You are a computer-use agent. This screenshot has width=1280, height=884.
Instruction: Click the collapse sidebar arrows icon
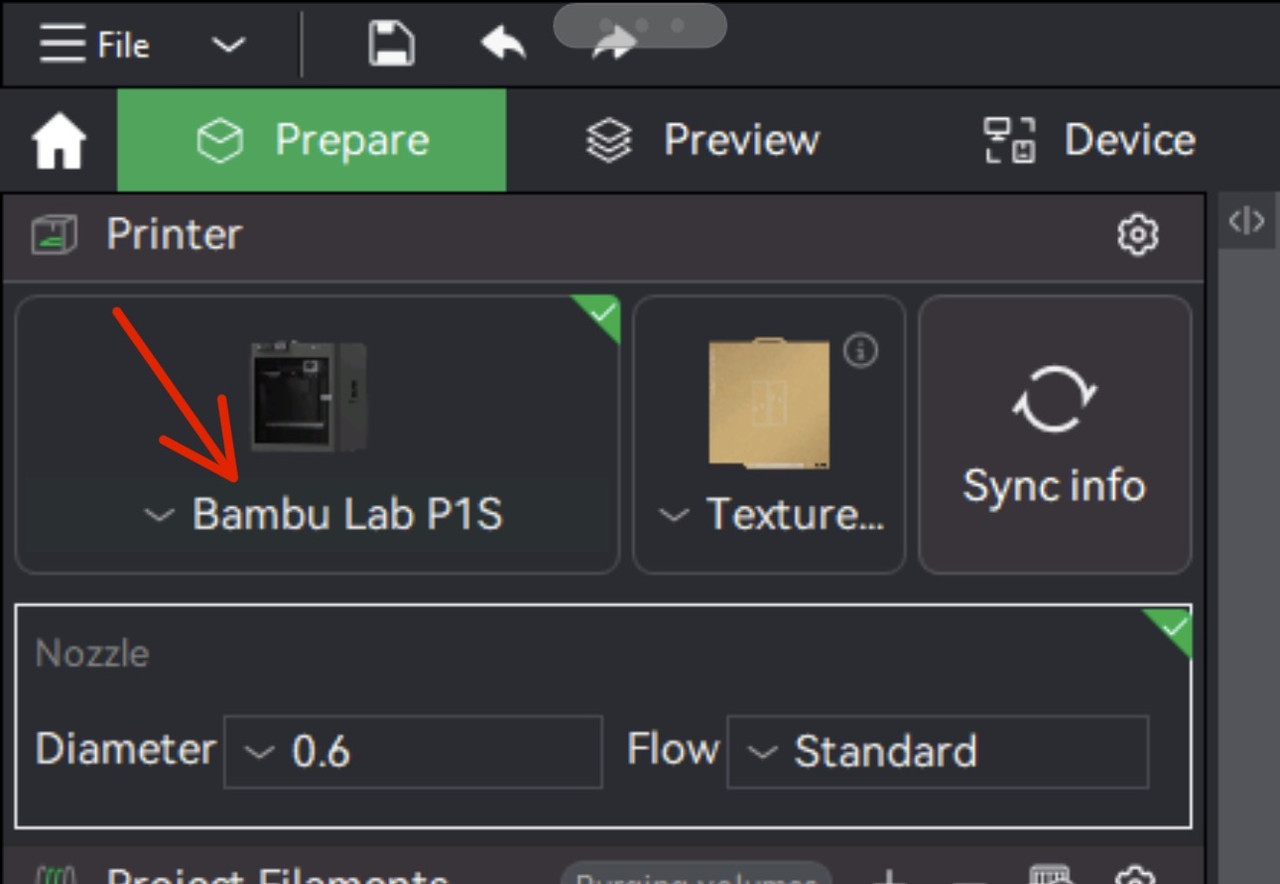click(1246, 220)
